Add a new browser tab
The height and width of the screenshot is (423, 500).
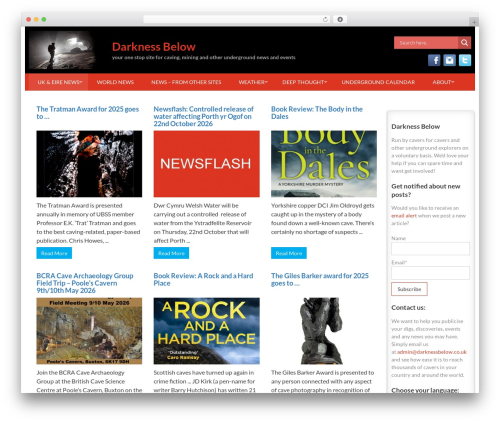pyautogui.click(x=474, y=22)
